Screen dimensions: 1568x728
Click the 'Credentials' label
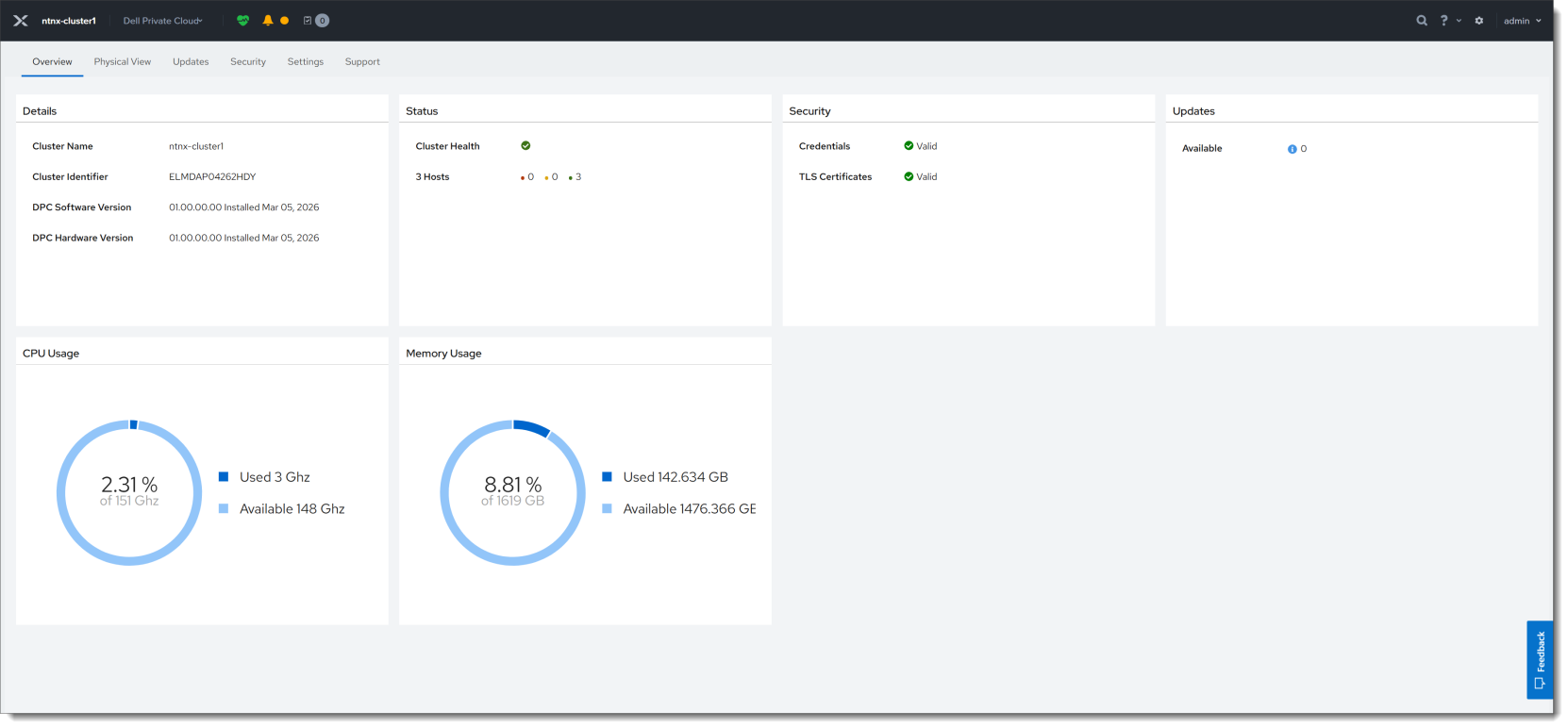(825, 146)
